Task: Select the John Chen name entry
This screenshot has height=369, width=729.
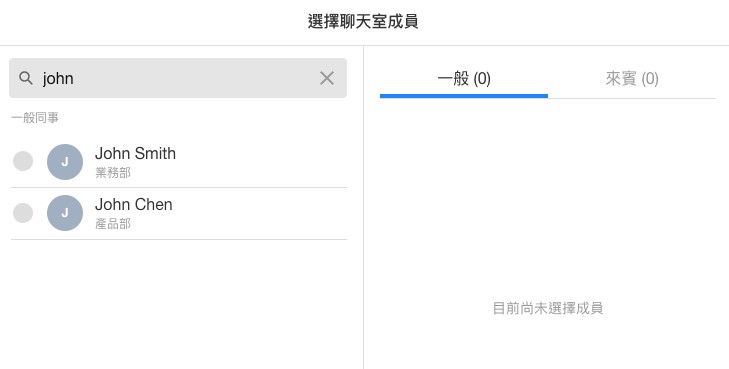Action: click(x=133, y=204)
